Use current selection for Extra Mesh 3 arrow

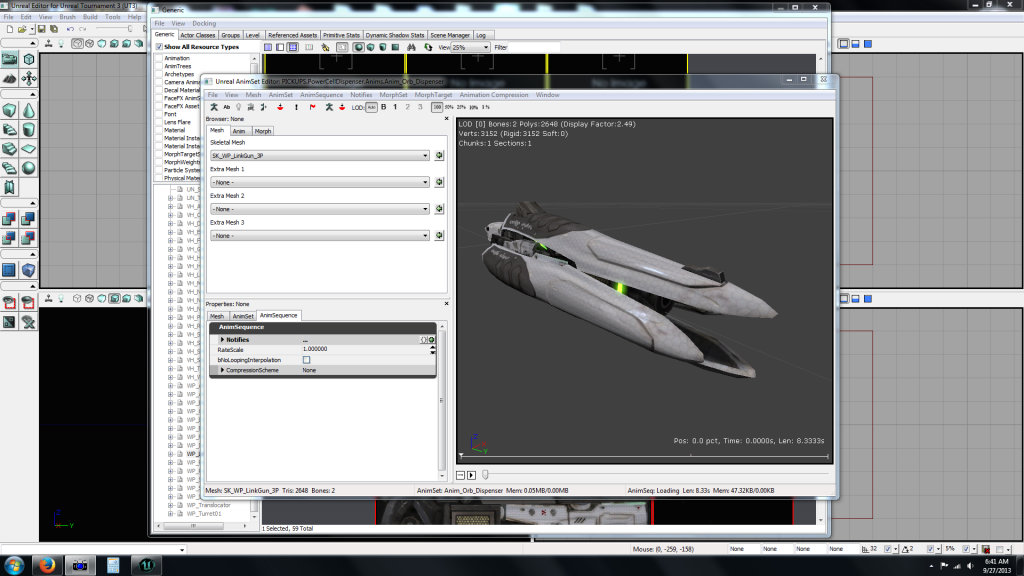[439, 235]
